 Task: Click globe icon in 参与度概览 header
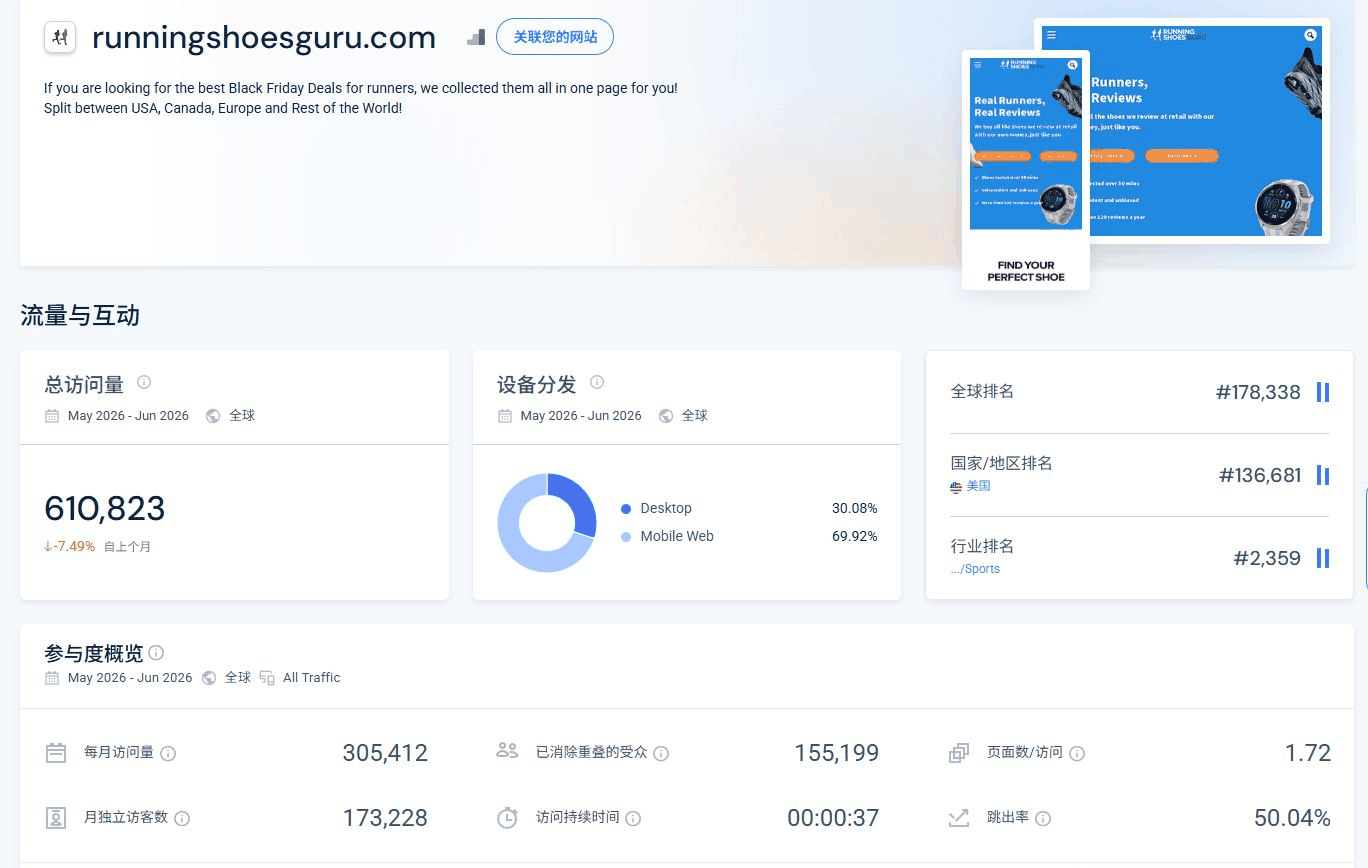coord(209,678)
